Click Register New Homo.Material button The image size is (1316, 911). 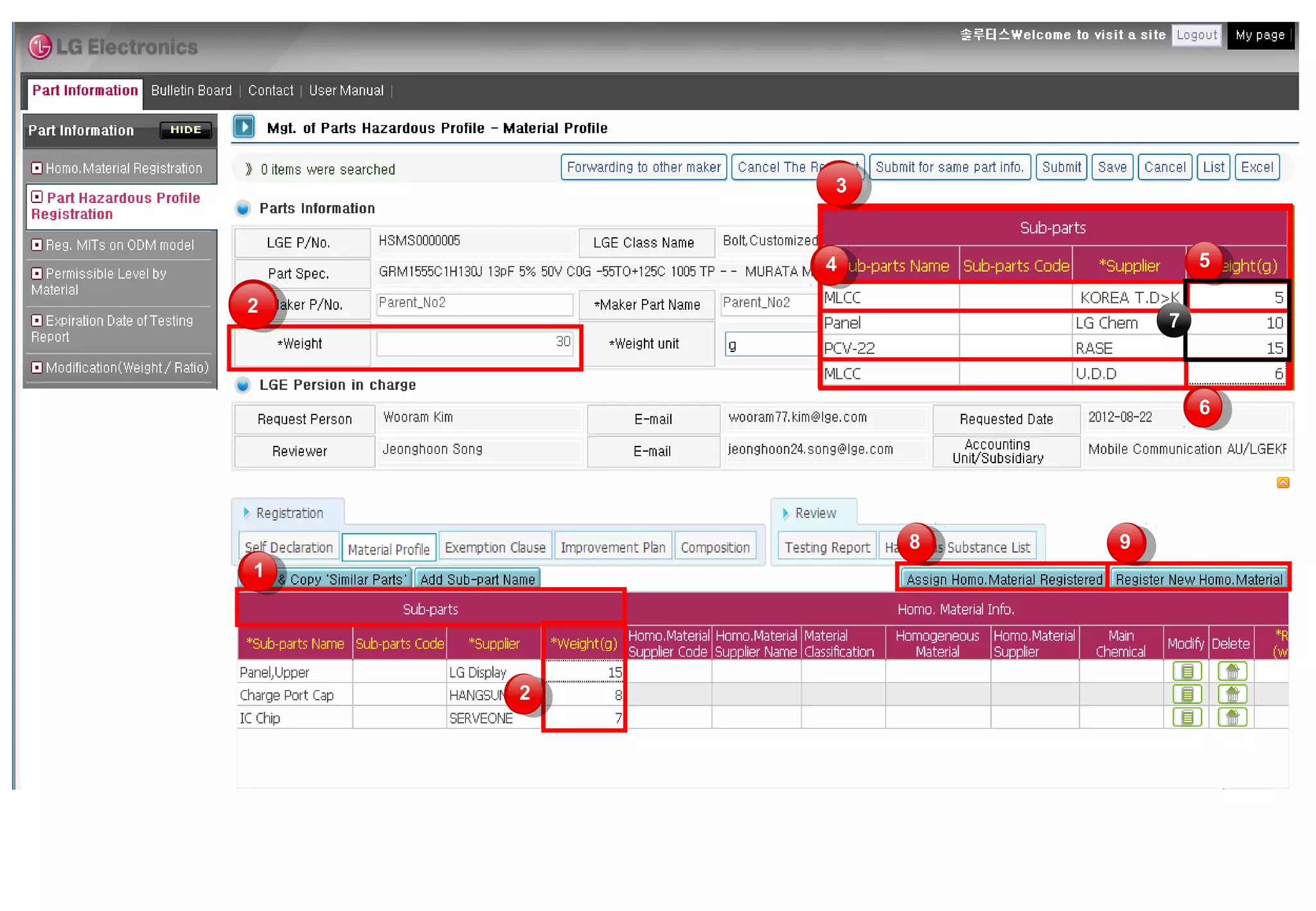coord(1198,579)
